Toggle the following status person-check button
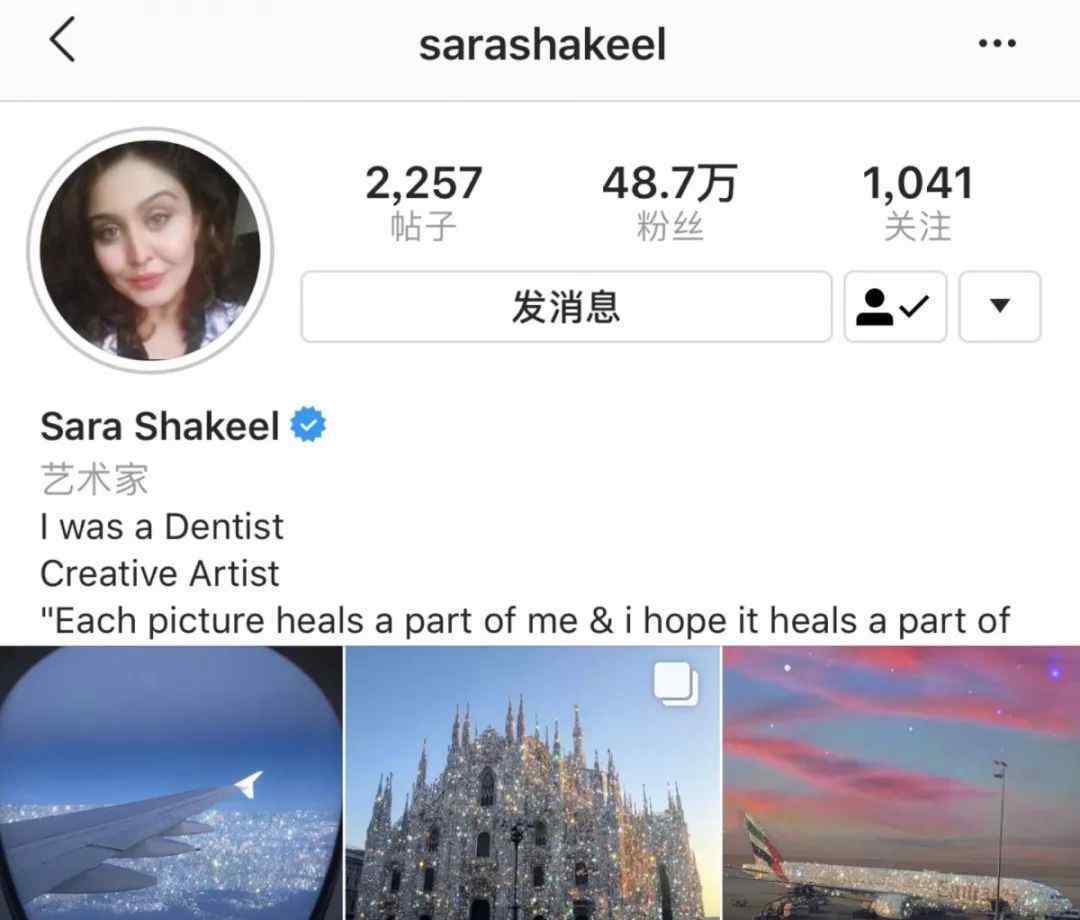Screen dimensions: 1080x920 895,306
